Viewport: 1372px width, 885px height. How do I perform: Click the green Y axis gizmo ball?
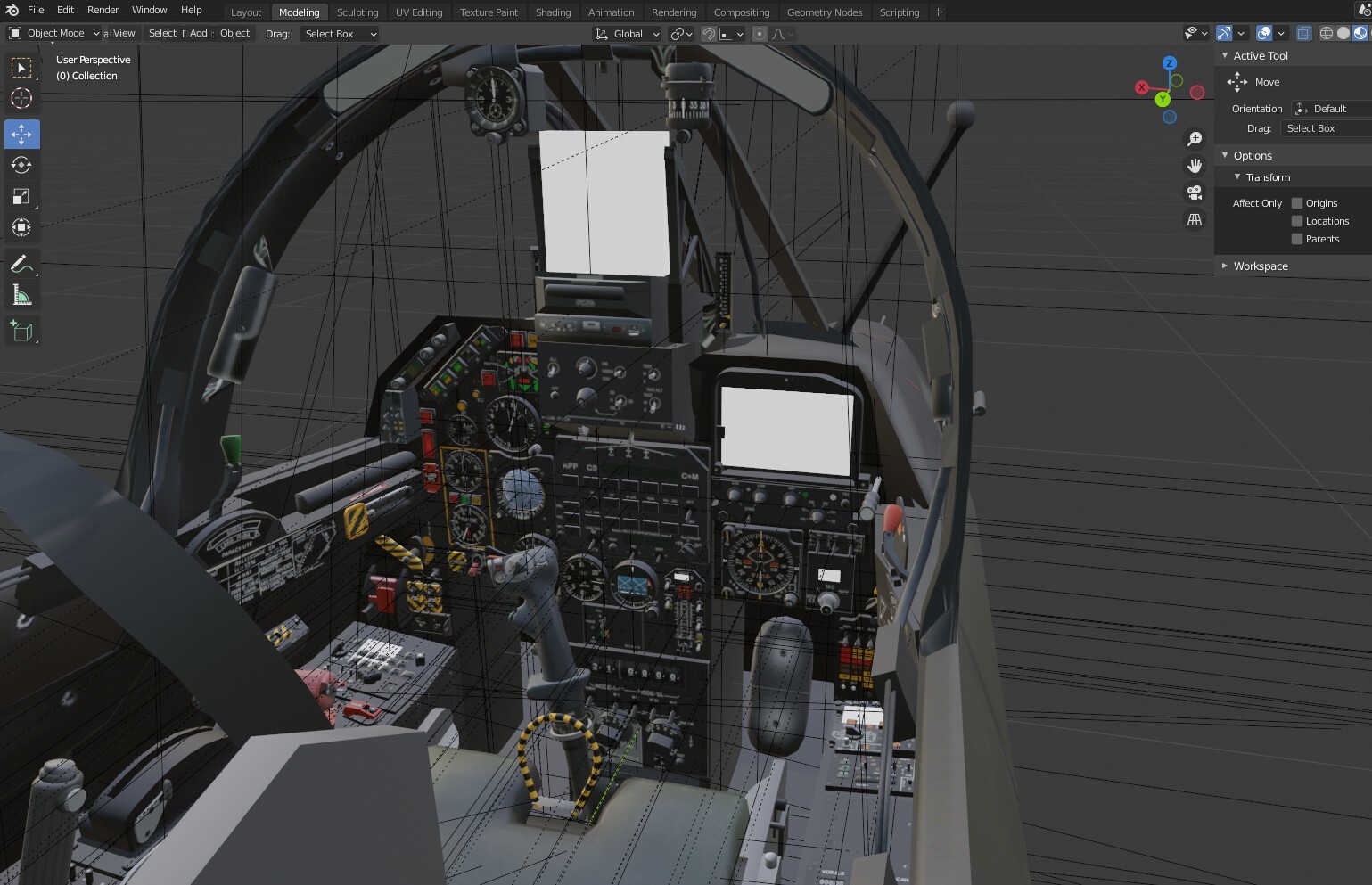(1163, 100)
